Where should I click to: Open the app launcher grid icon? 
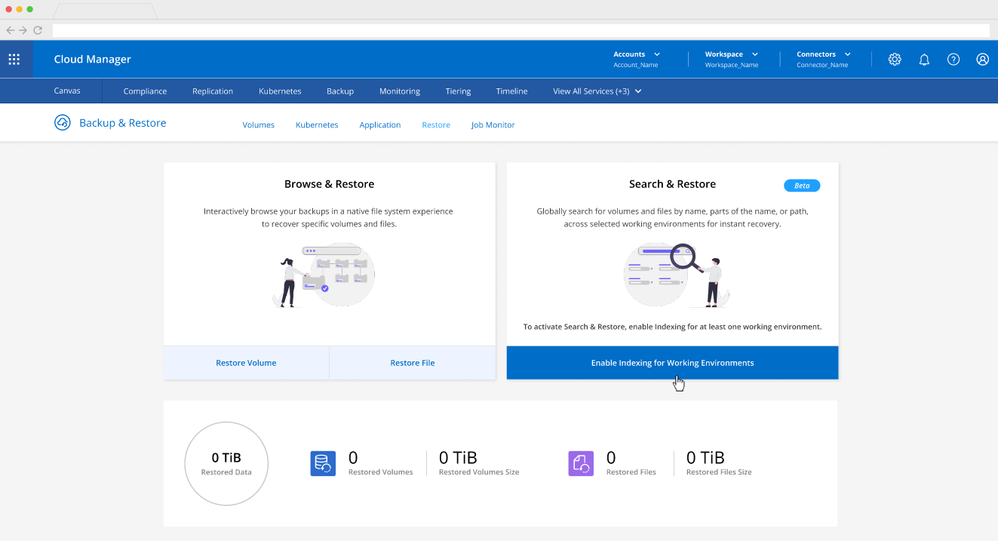pos(14,59)
